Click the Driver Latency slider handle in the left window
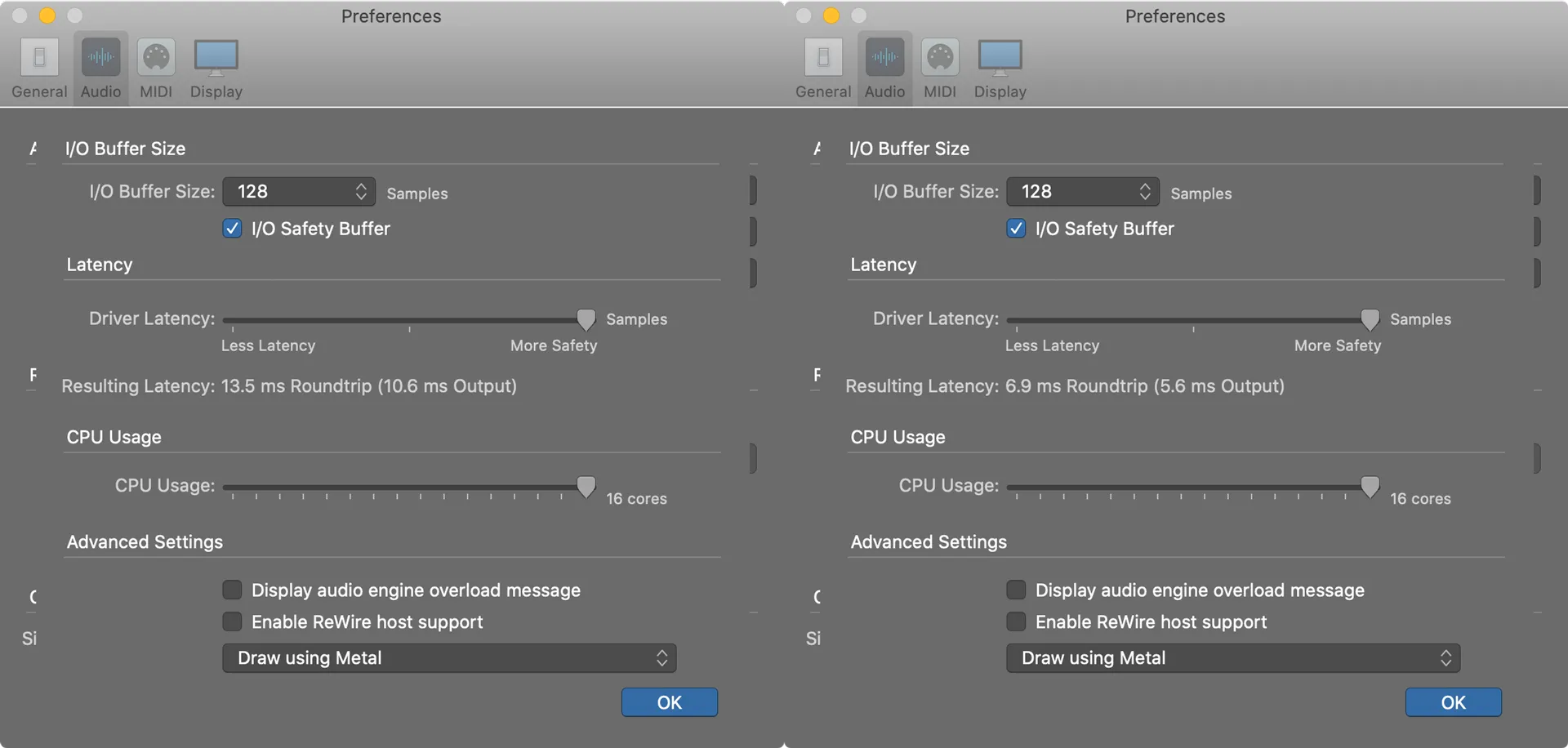 tap(586, 319)
